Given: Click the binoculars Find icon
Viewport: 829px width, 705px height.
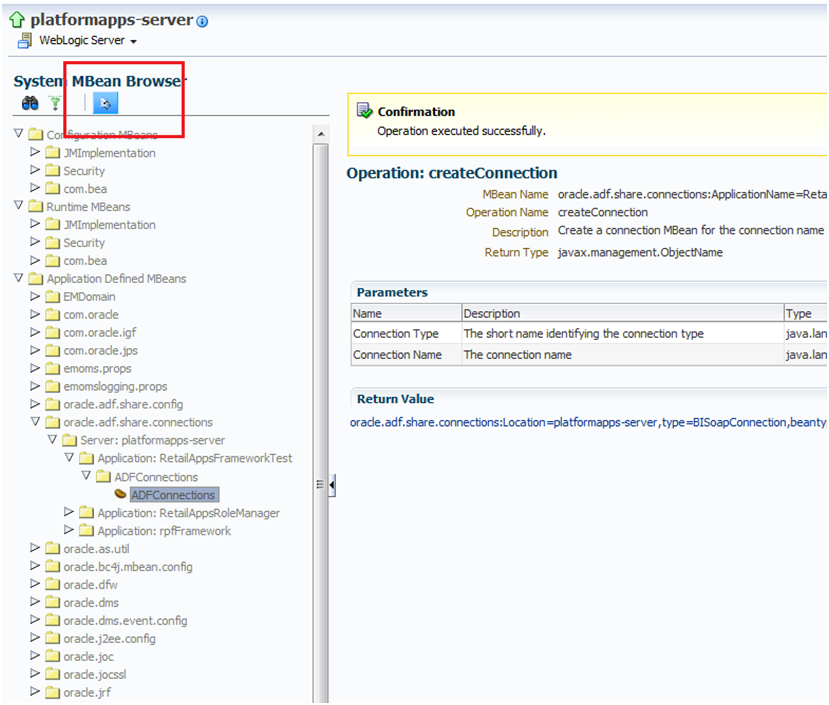Looking at the screenshot, I should (x=30, y=103).
